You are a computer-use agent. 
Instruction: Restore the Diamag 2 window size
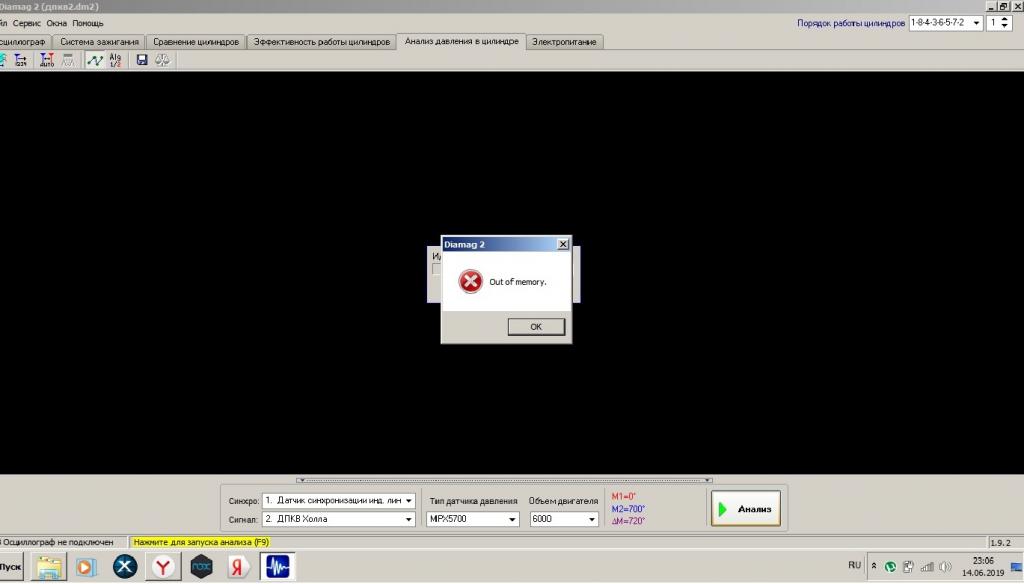[x=1004, y=6]
